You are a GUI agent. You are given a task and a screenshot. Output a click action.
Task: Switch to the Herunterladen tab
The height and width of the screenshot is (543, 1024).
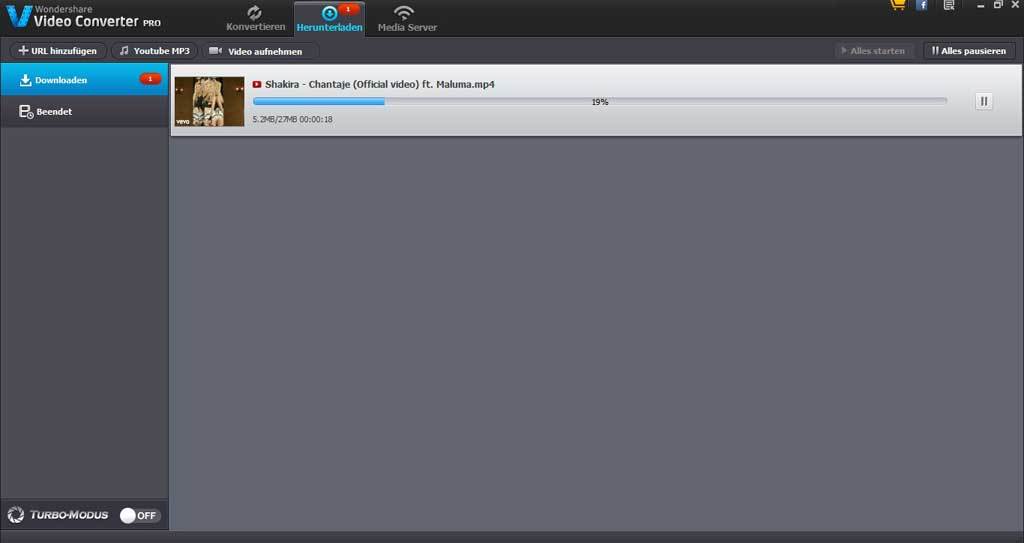click(x=329, y=19)
